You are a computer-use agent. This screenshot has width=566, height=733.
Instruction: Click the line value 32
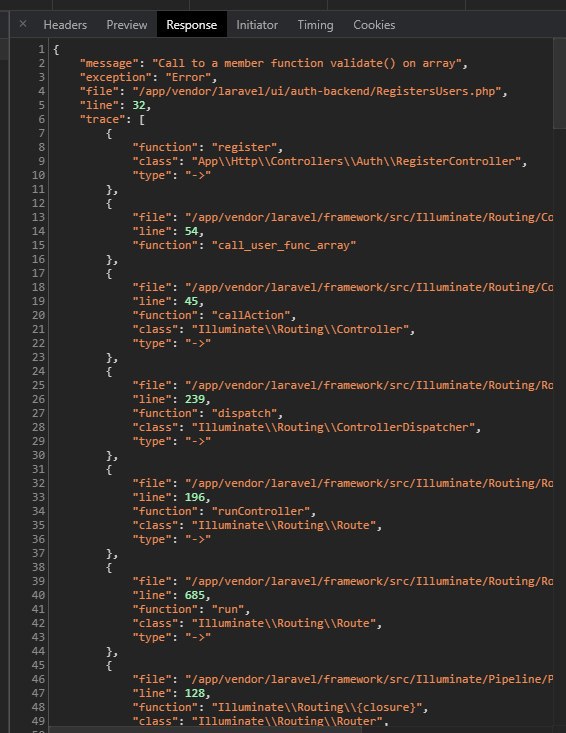tap(139, 105)
